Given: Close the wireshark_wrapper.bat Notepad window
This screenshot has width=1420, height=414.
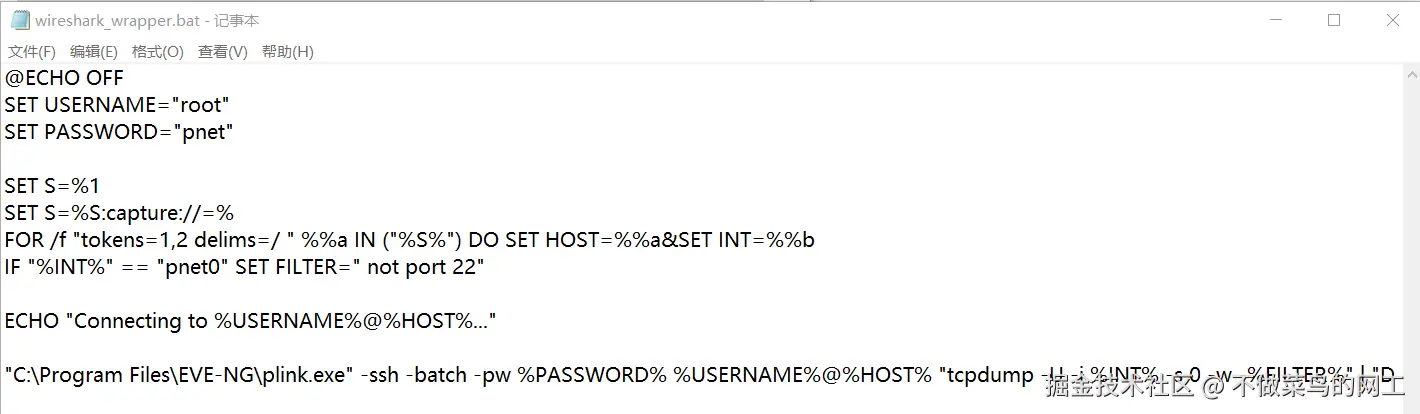Looking at the screenshot, I should tap(1392, 20).
